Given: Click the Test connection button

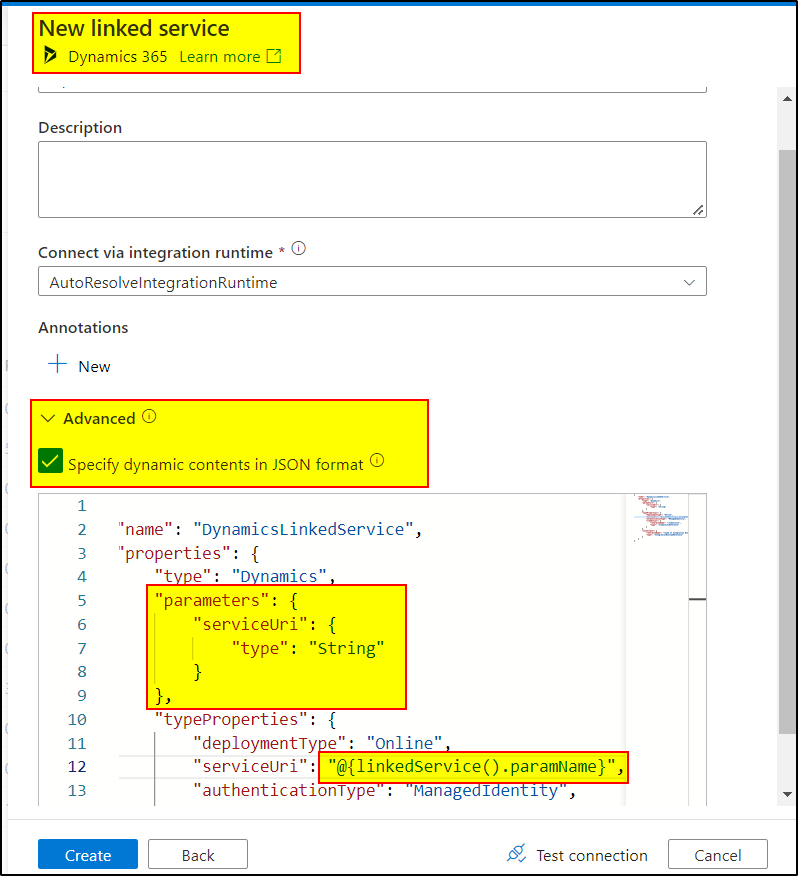Looking at the screenshot, I should [x=577, y=855].
